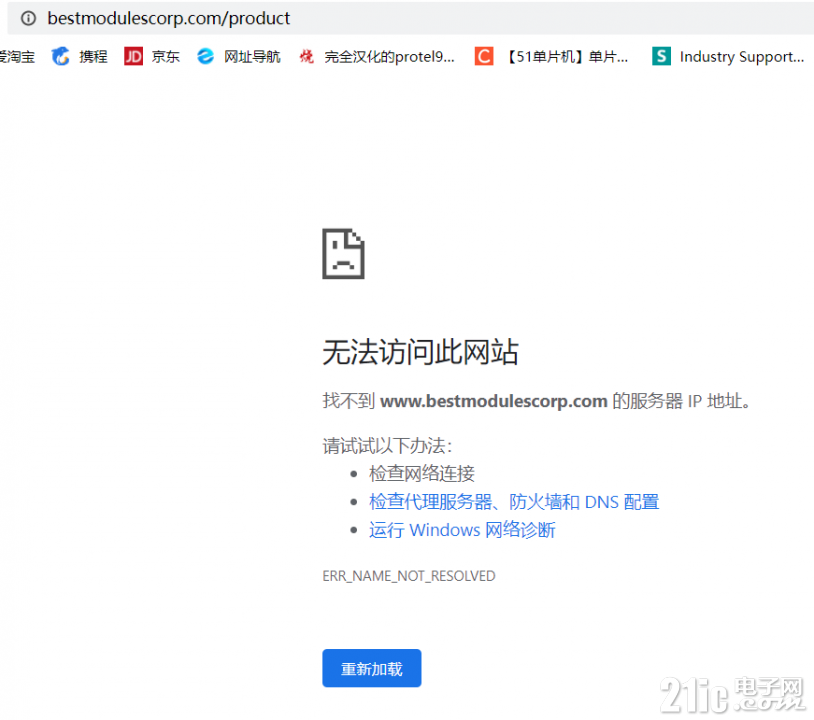Click the address bar URL bestmodulescorp.com/product
814x720 pixels.
click(168, 19)
